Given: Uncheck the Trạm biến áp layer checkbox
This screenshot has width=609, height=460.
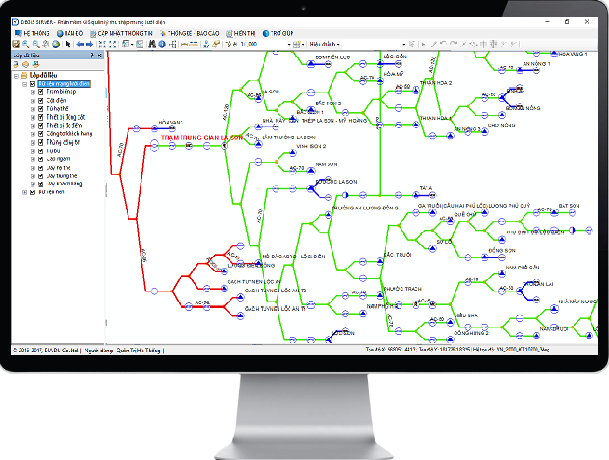Looking at the screenshot, I should [x=42, y=93].
